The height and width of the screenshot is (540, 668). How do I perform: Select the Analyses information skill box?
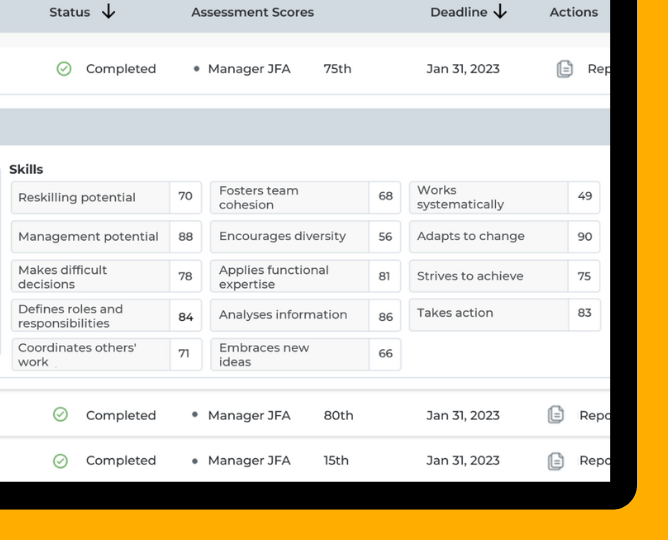coord(289,315)
